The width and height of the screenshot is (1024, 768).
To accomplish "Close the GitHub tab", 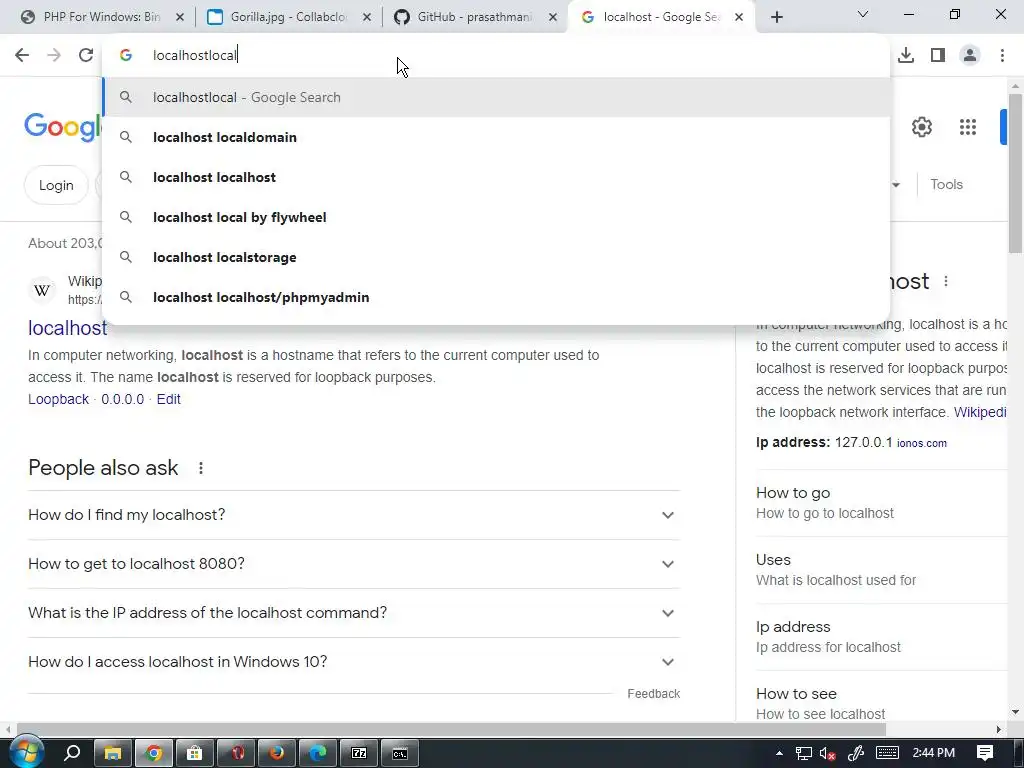I will (553, 17).
